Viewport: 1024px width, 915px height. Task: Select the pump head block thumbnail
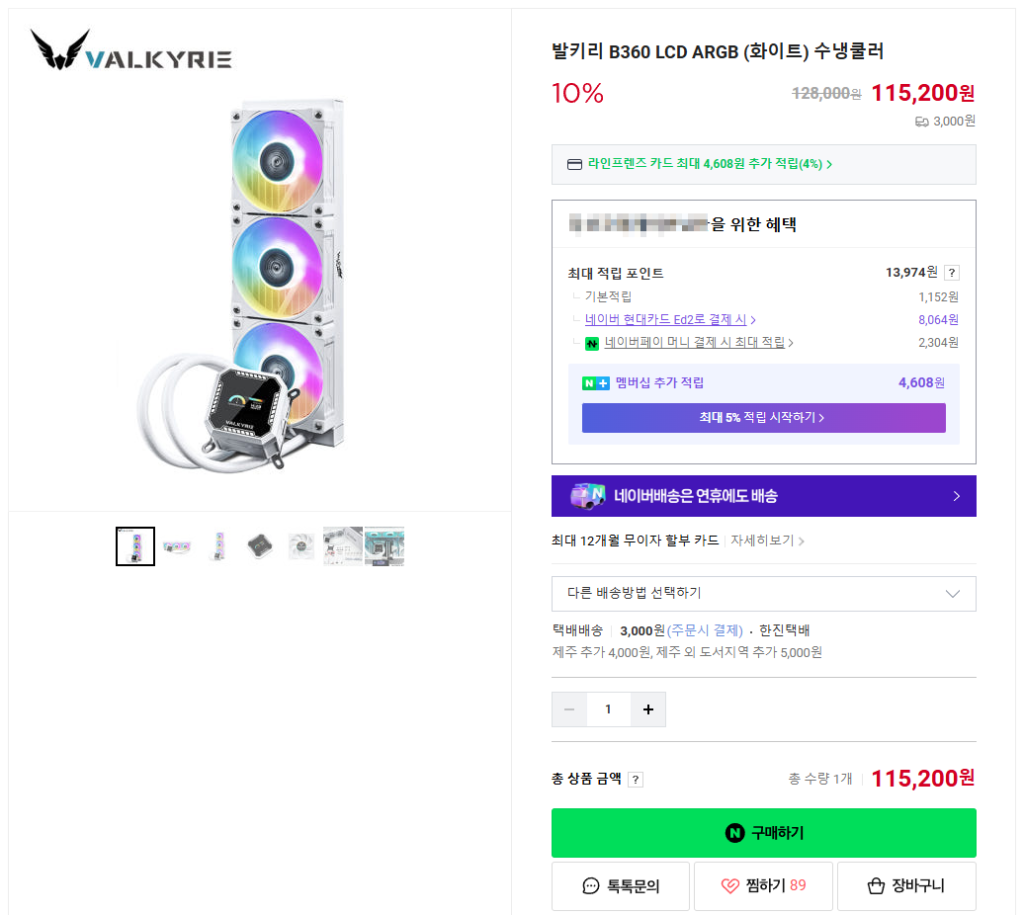260,546
